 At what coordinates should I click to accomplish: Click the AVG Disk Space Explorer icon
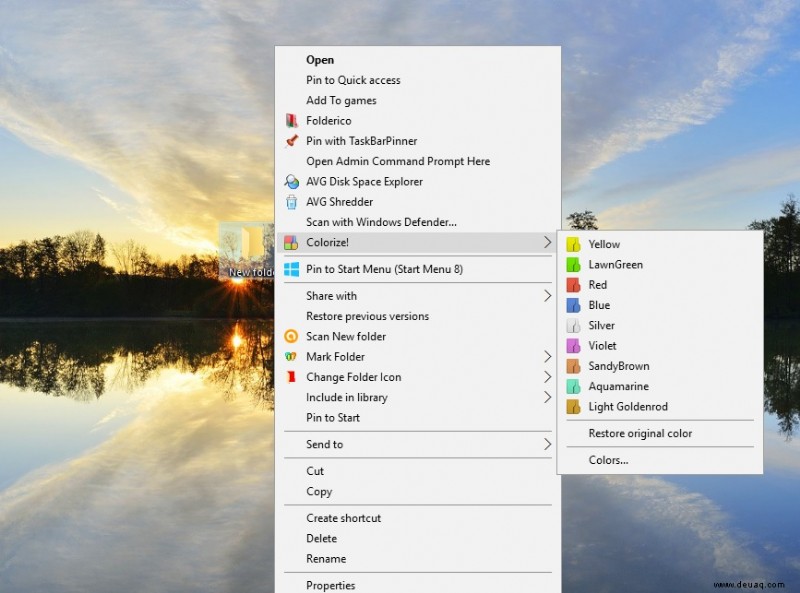291,182
